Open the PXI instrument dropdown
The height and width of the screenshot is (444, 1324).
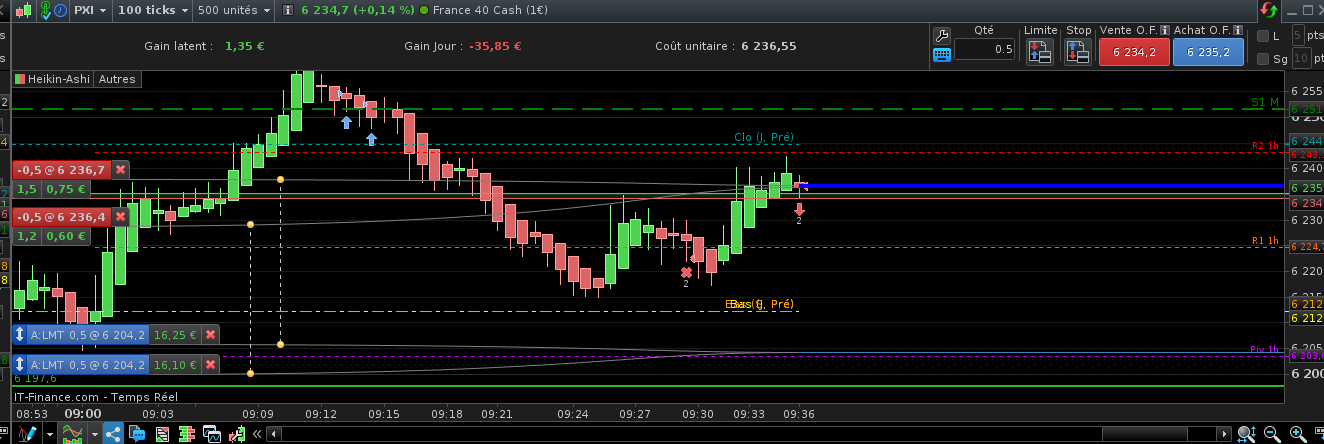click(91, 10)
